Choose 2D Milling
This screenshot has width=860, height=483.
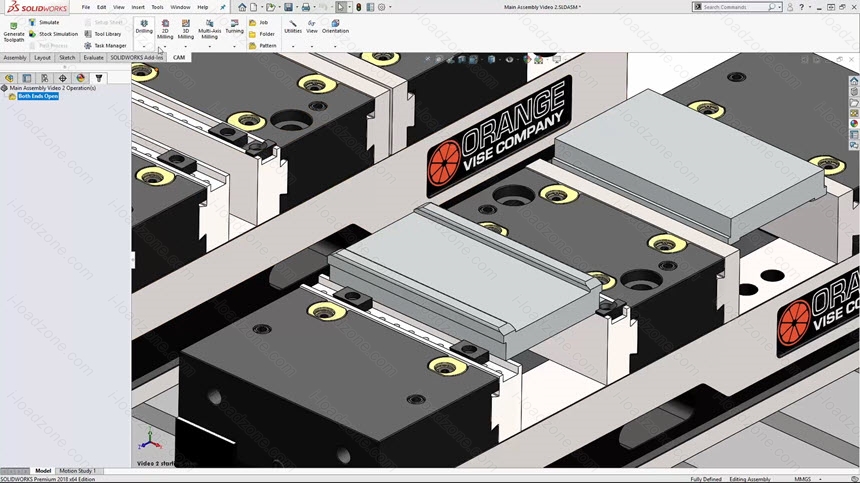coord(165,29)
